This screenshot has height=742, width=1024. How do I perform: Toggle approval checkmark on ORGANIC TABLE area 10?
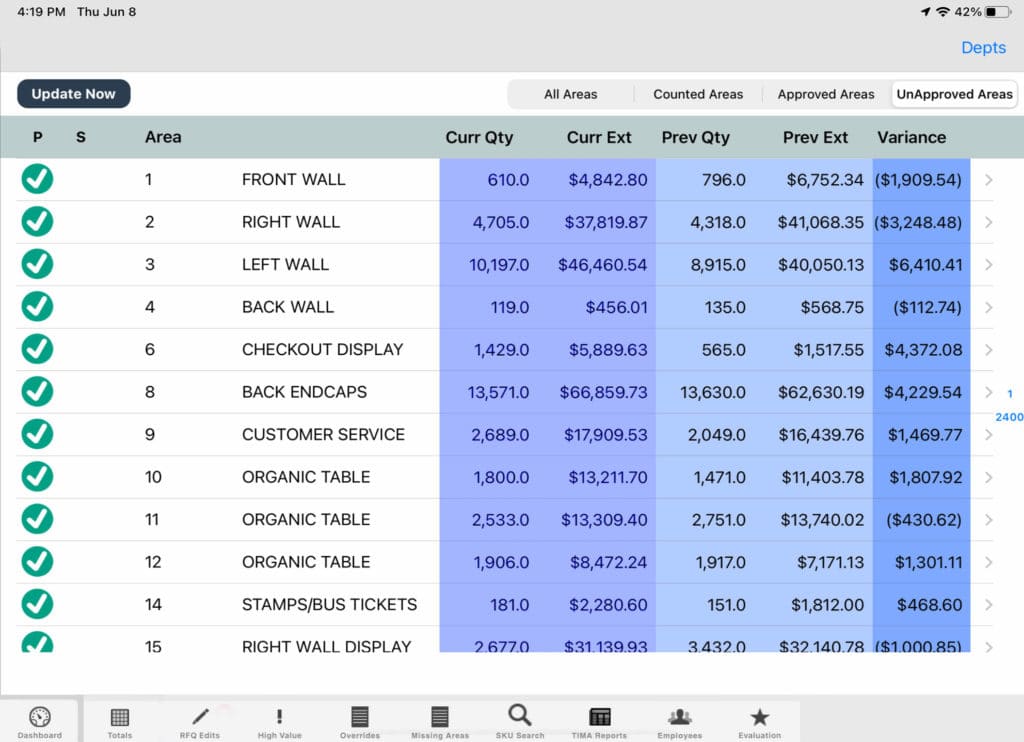coord(37,477)
